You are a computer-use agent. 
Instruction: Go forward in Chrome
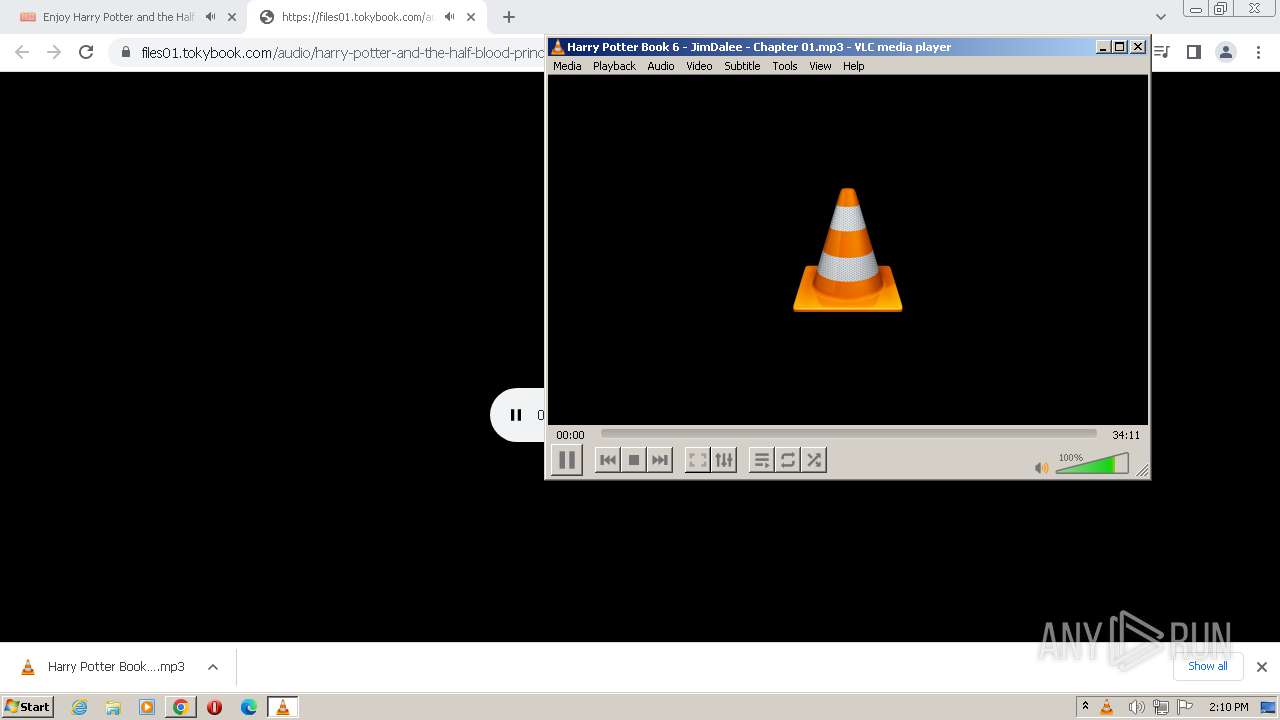[54, 52]
